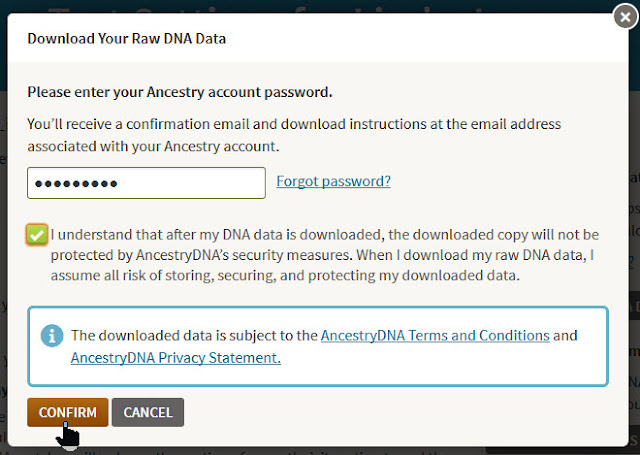The image size is (640, 455).
Task: Open the AncestryDNA Terms and Conditions link
Action: 435,335
